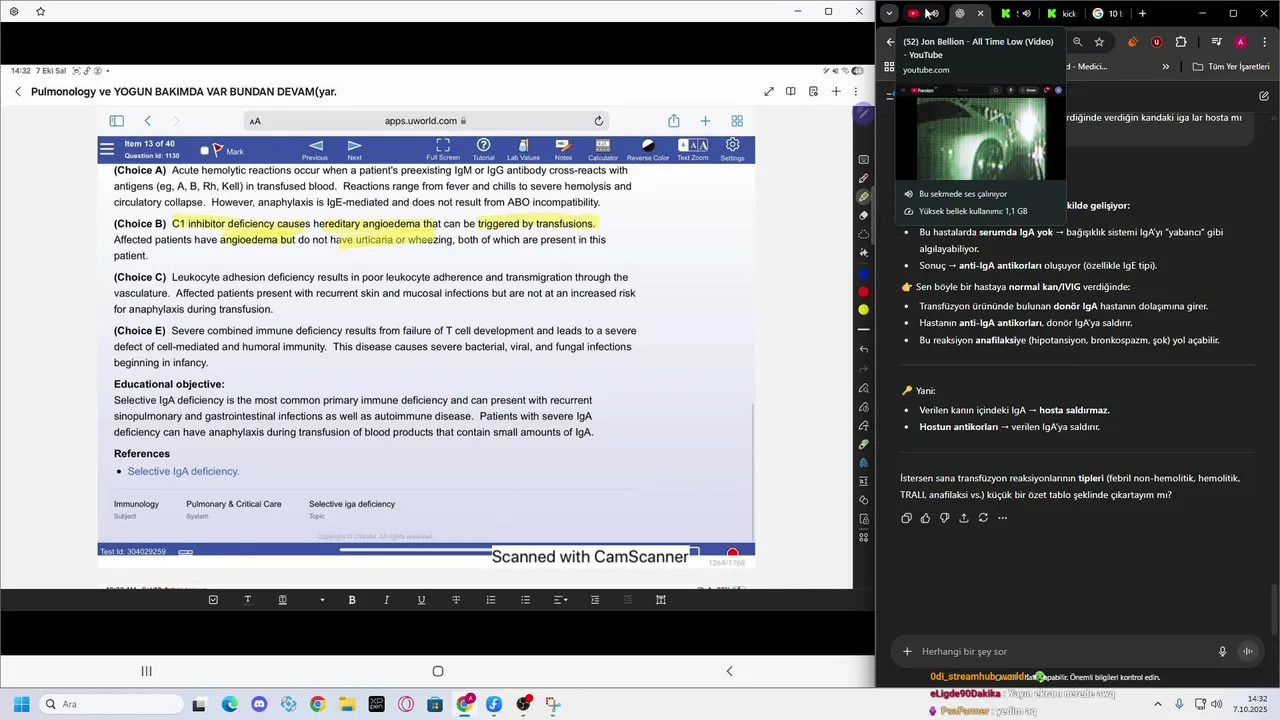Pick the red pen color
Screen dimensions: 1280x720
coord(864,291)
